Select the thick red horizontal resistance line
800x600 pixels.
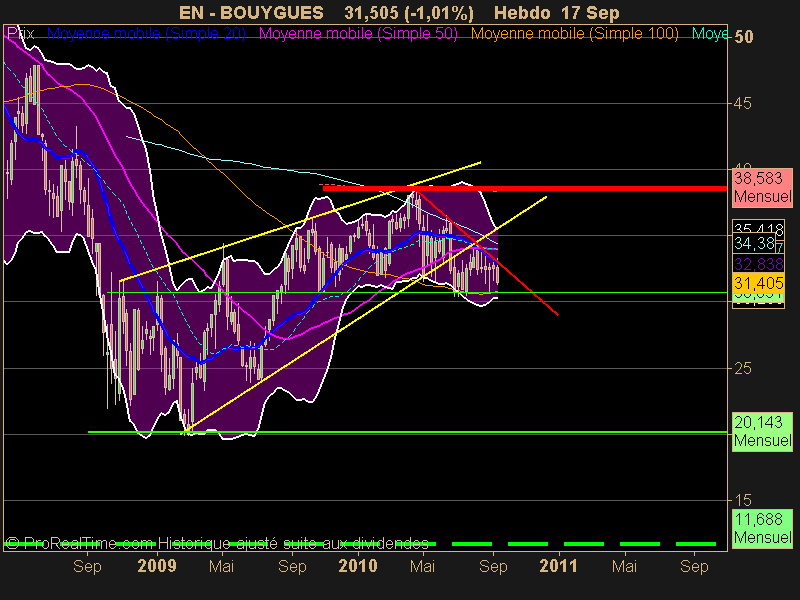526,188
